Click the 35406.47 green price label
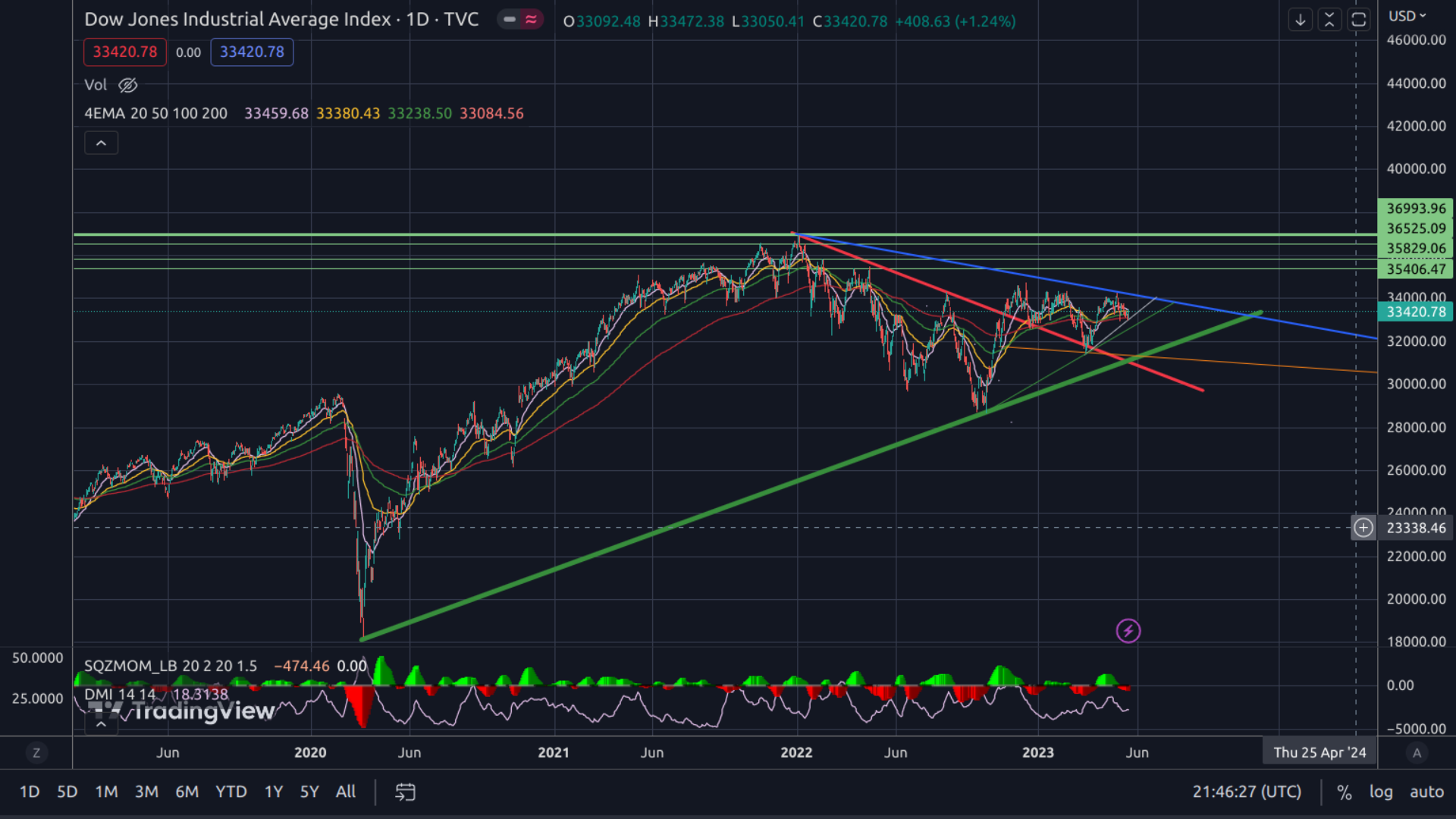 pos(1416,269)
